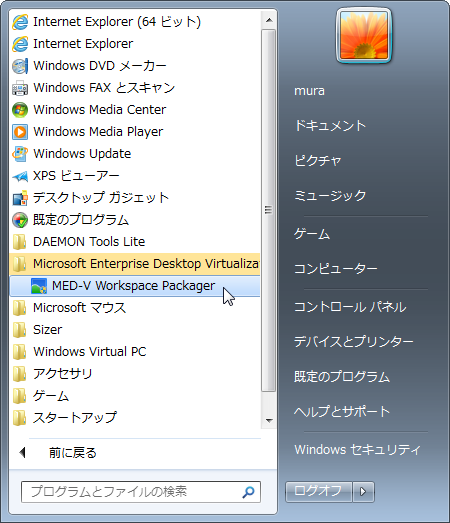
Task: Launch XPS ビューアー icon
Action: pos(20,176)
